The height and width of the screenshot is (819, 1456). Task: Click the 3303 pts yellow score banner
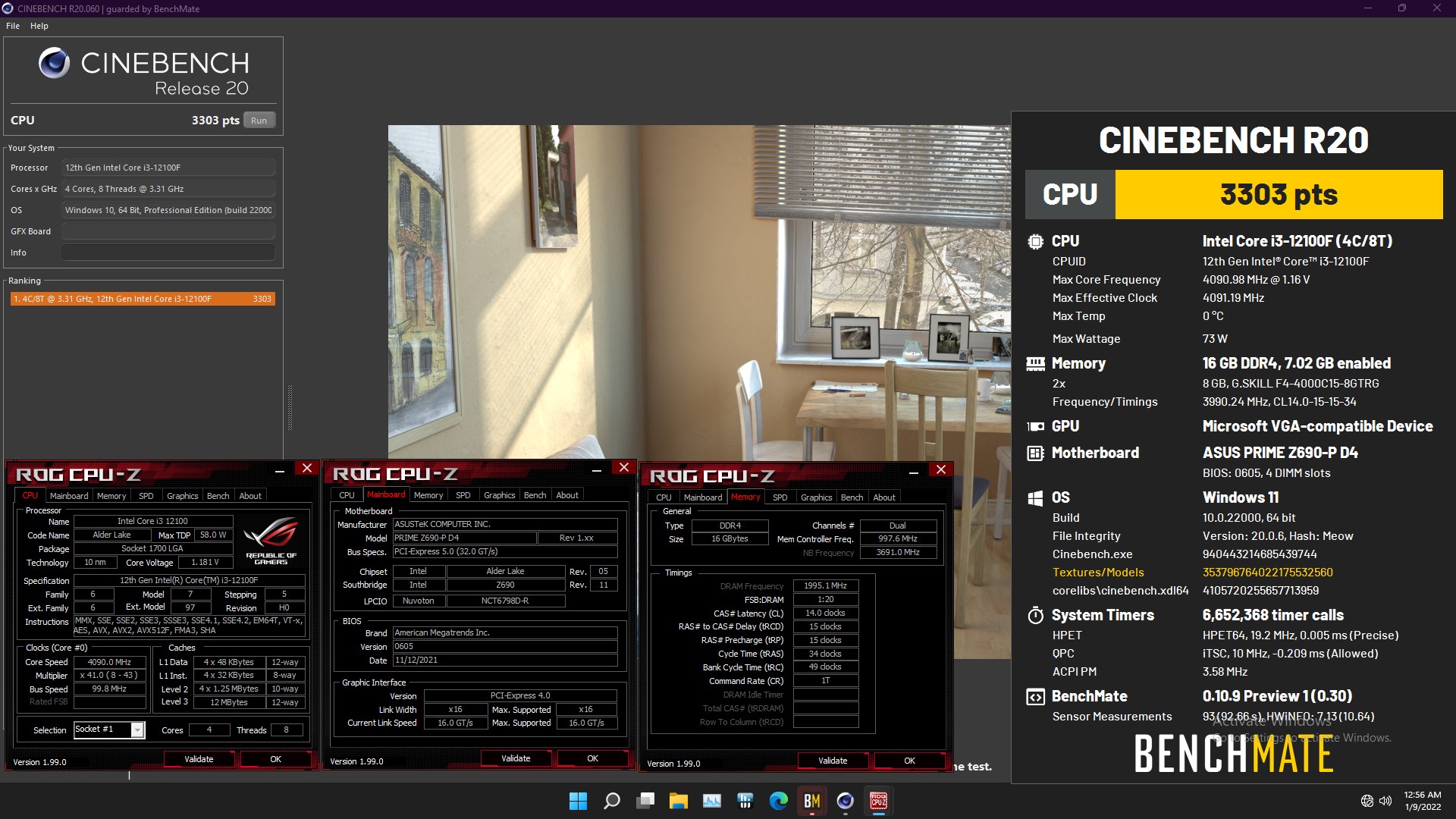[x=1279, y=195]
